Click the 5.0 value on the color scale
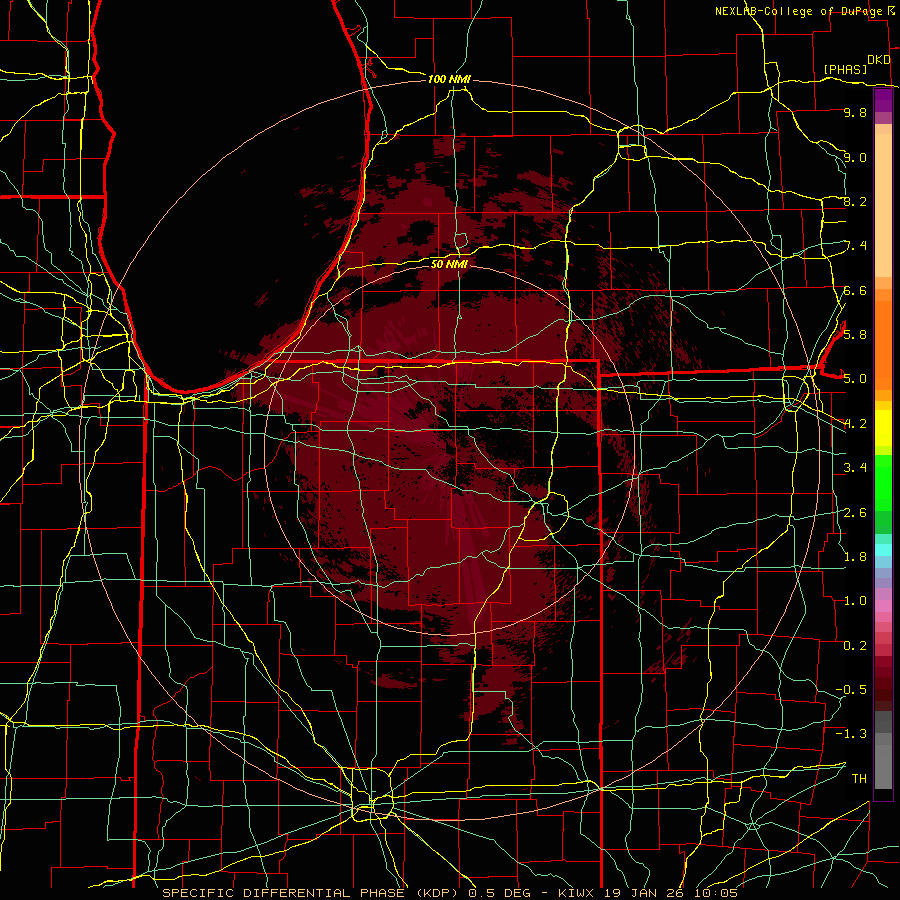Screen dimensions: 900x900 (x=855, y=379)
